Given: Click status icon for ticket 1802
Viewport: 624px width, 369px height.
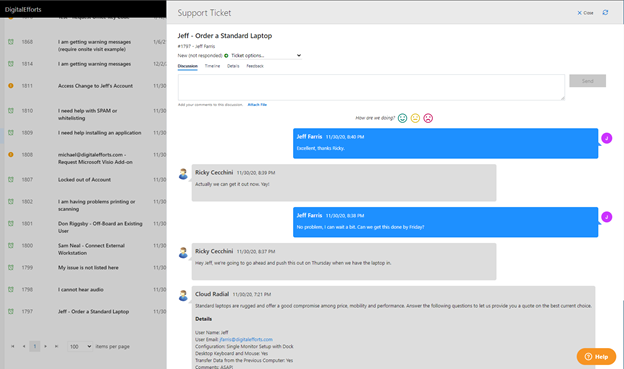Looking at the screenshot, I should tap(11, 201).
